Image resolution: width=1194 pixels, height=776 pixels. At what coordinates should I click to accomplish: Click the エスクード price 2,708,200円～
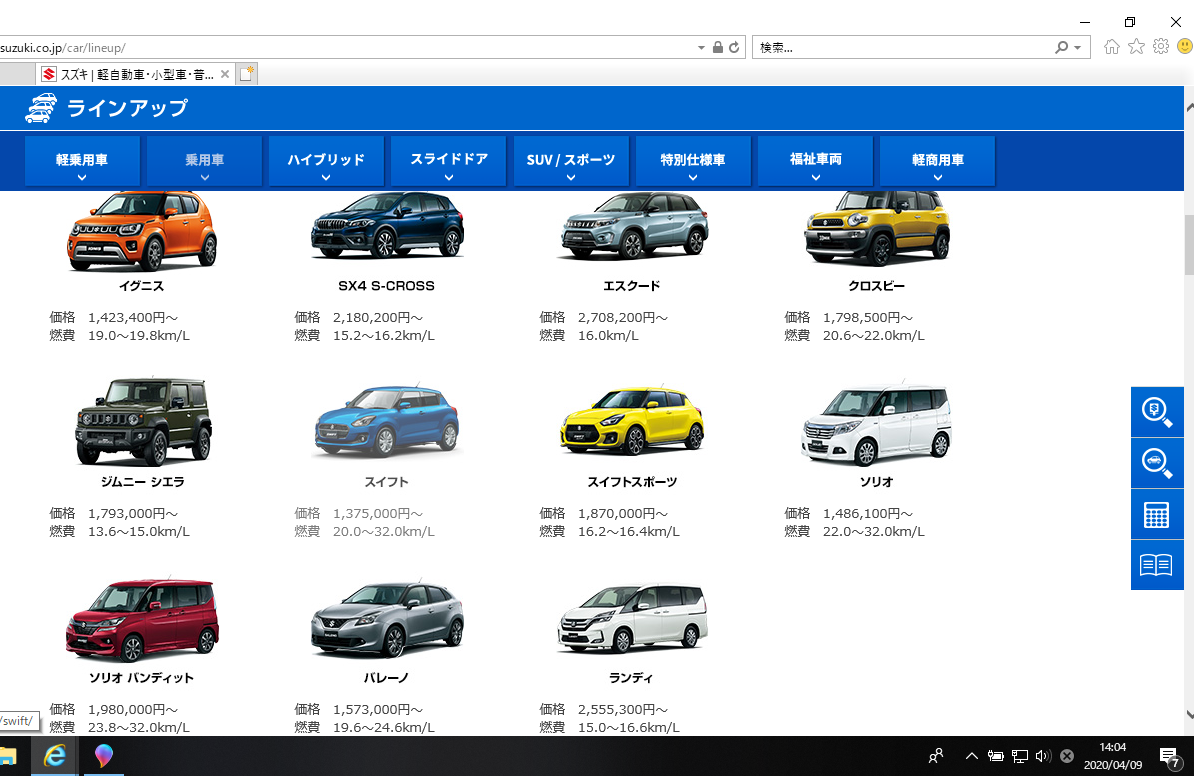pyautogui.click(x=623, y=318)
